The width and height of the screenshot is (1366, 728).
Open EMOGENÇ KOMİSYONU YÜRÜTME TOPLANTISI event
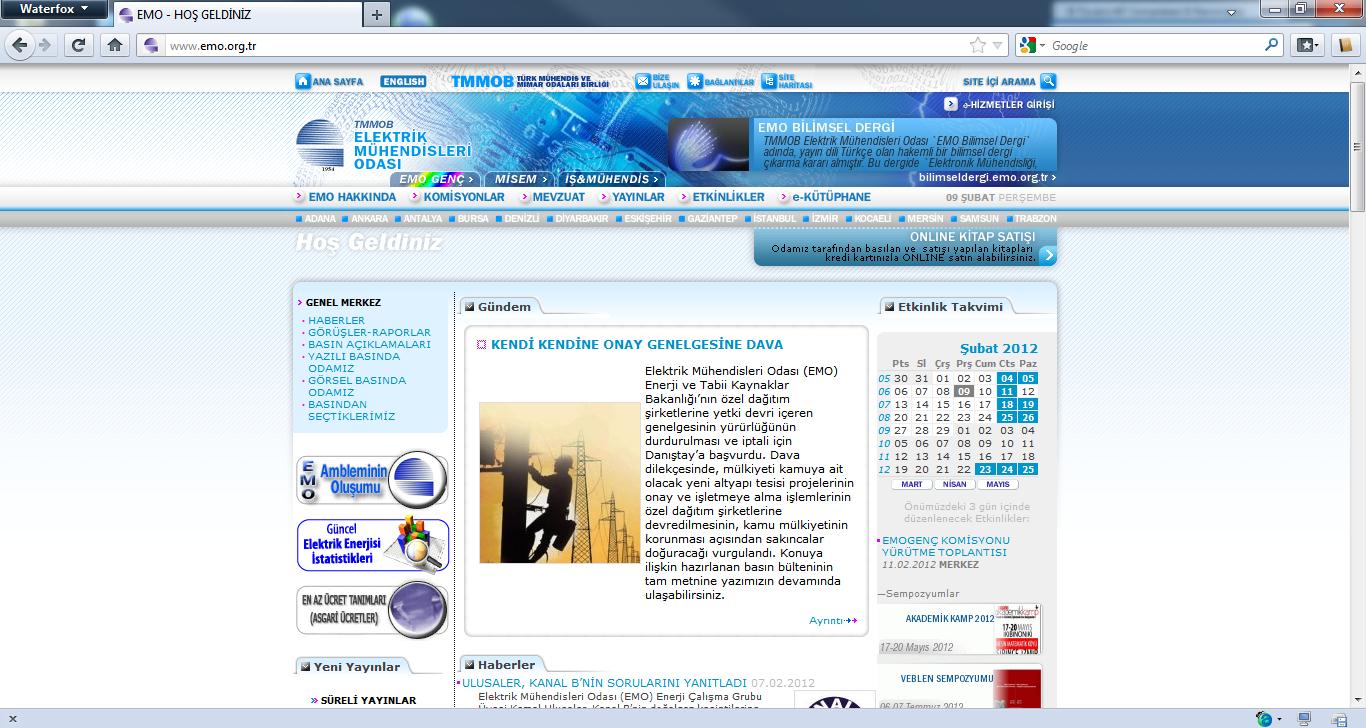pos(945,546)
